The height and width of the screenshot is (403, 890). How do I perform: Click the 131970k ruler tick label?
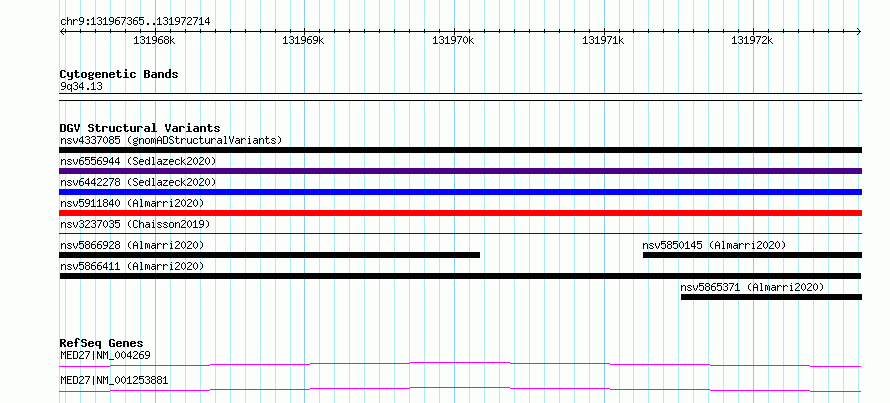click(x=453, y=41)
